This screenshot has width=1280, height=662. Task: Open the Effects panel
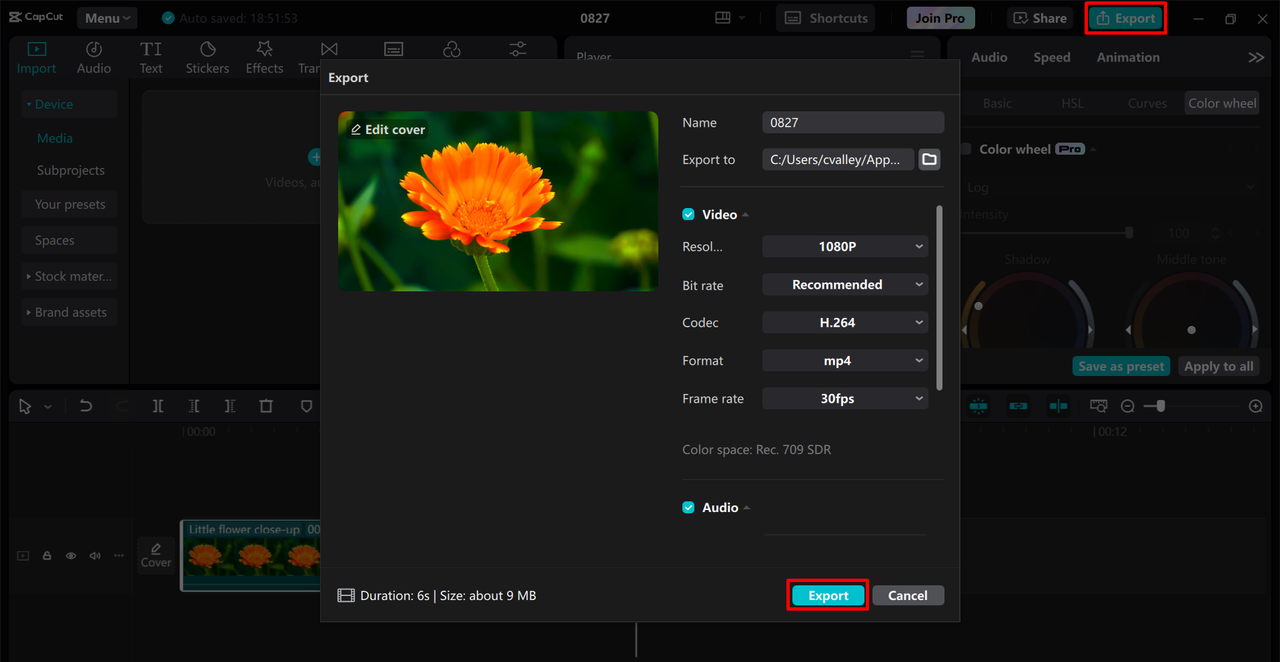point(264,57)
